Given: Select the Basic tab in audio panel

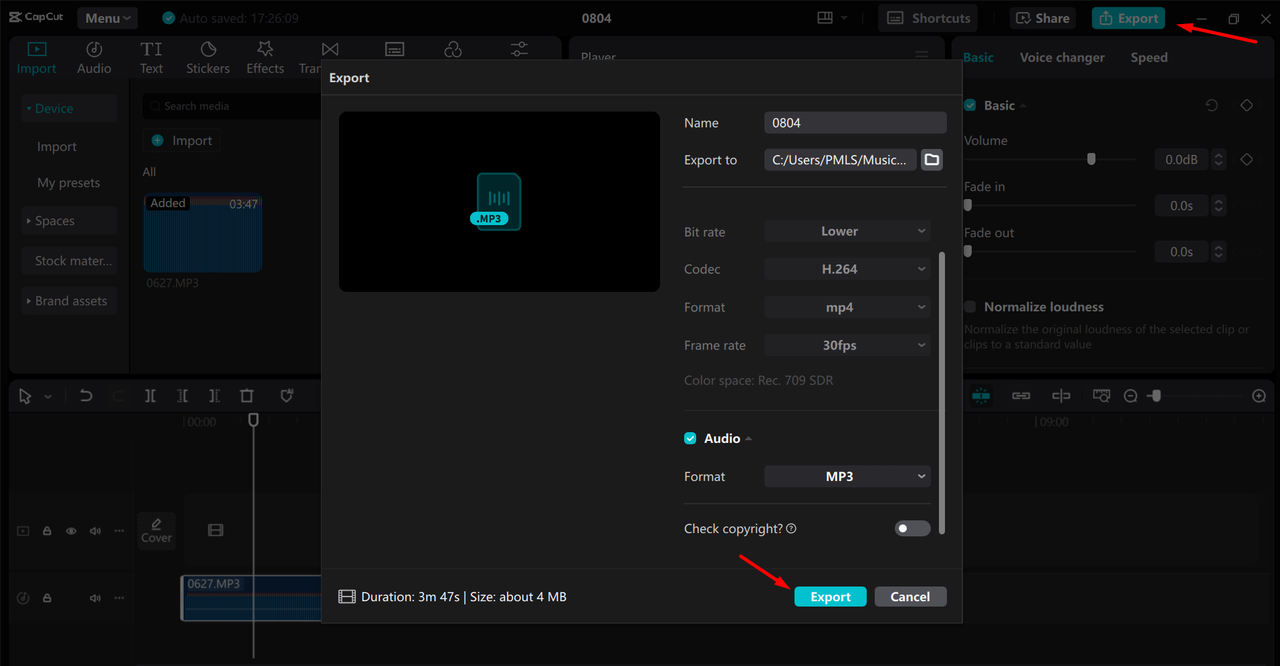Looking at the screenshot, I should (x=978, y=57).
